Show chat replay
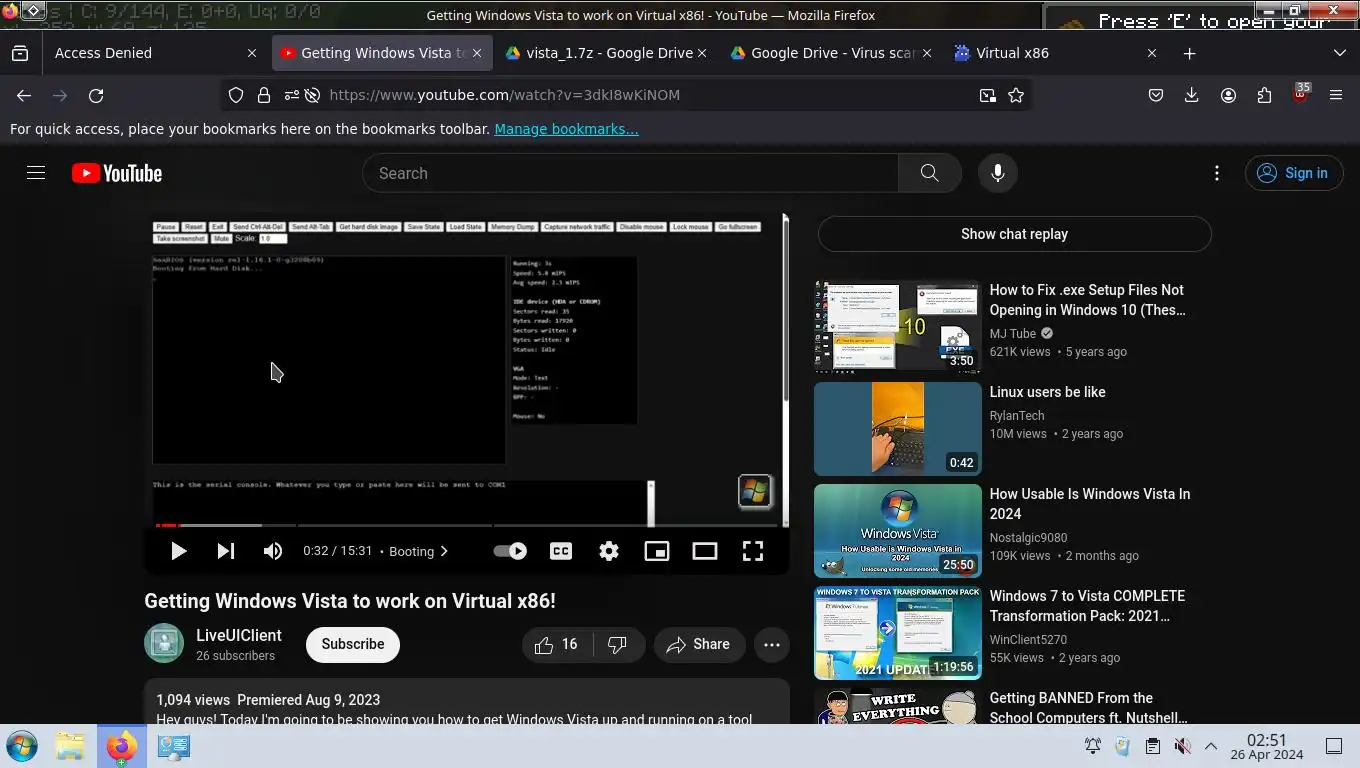The width and height of the screenshot is (1360, 768). (x=1014, y=234)
